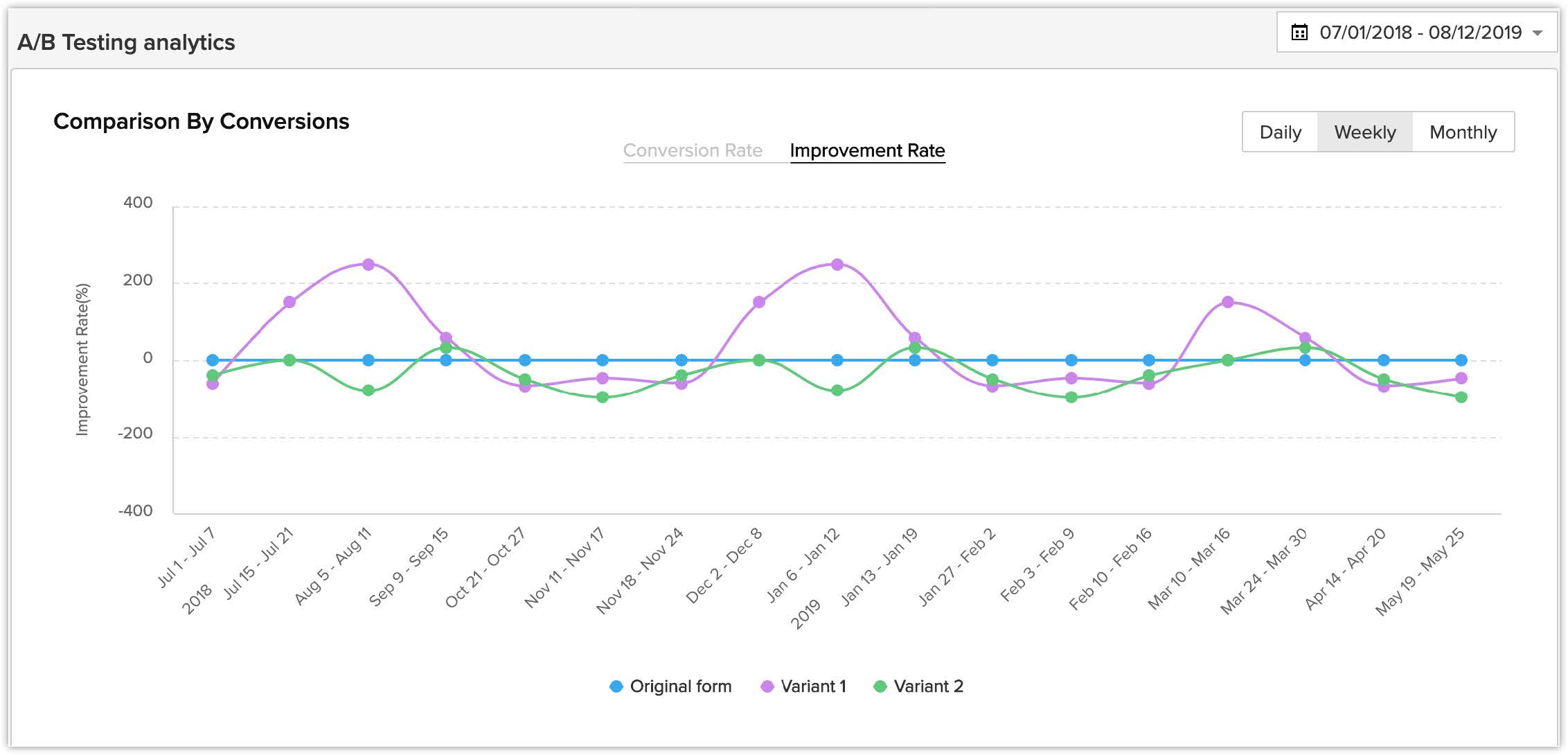The width and height of the screenshot is (1568, 755).
Task: Click Original form point at Feb 3 - Feb 9
Action: tap(1071, 360)
